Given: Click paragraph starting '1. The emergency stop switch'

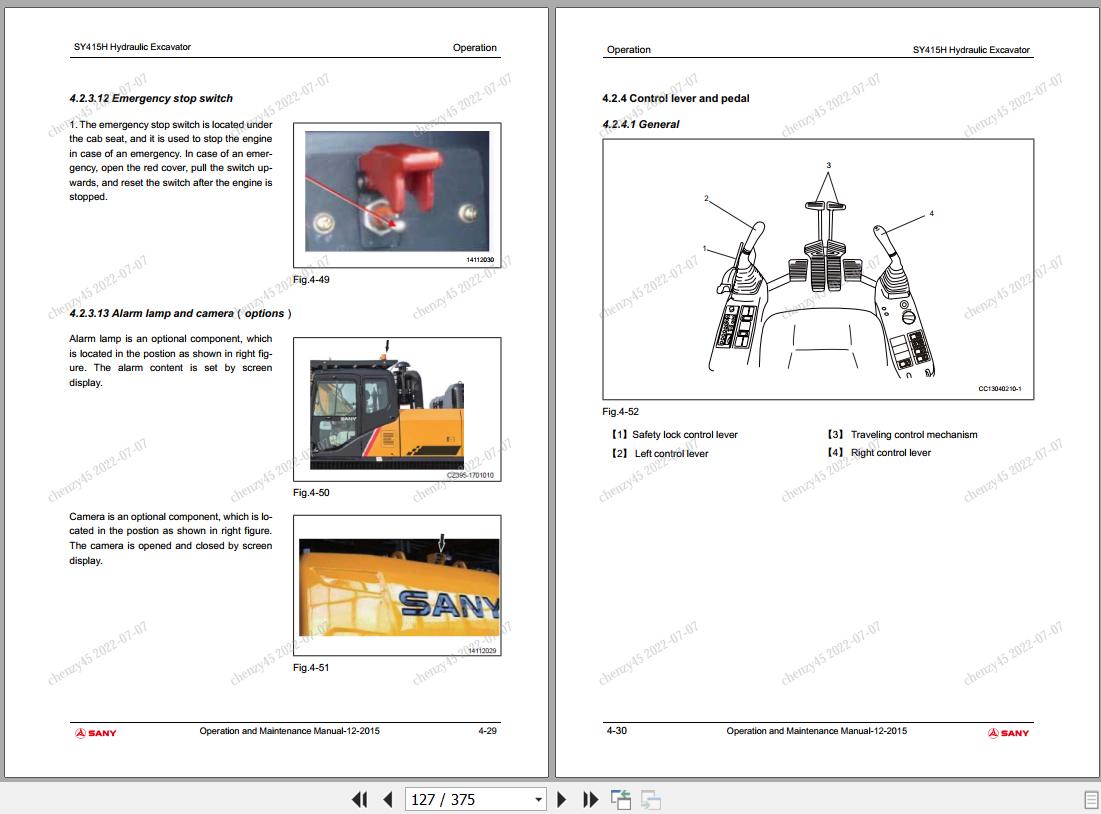Looking at the screenshot, I should (171, 161).
